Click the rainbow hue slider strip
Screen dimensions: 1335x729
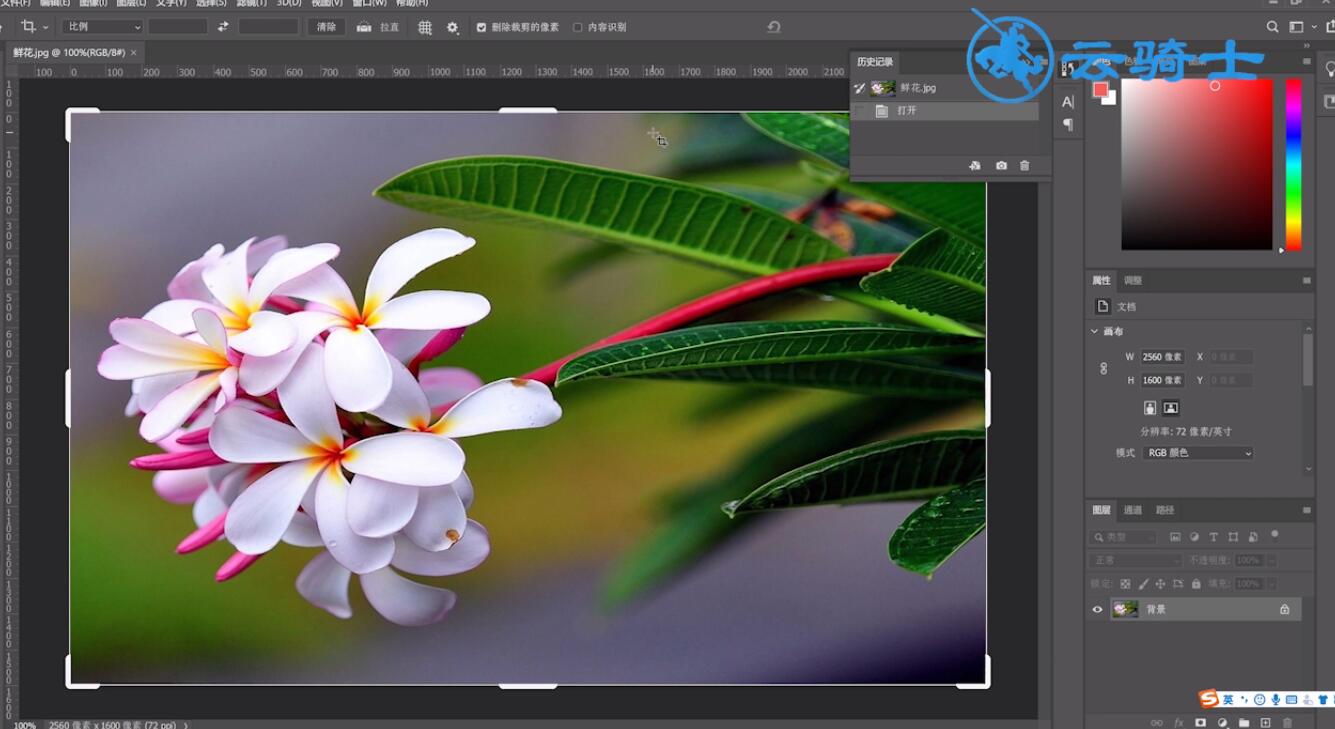click(1294, 164)
